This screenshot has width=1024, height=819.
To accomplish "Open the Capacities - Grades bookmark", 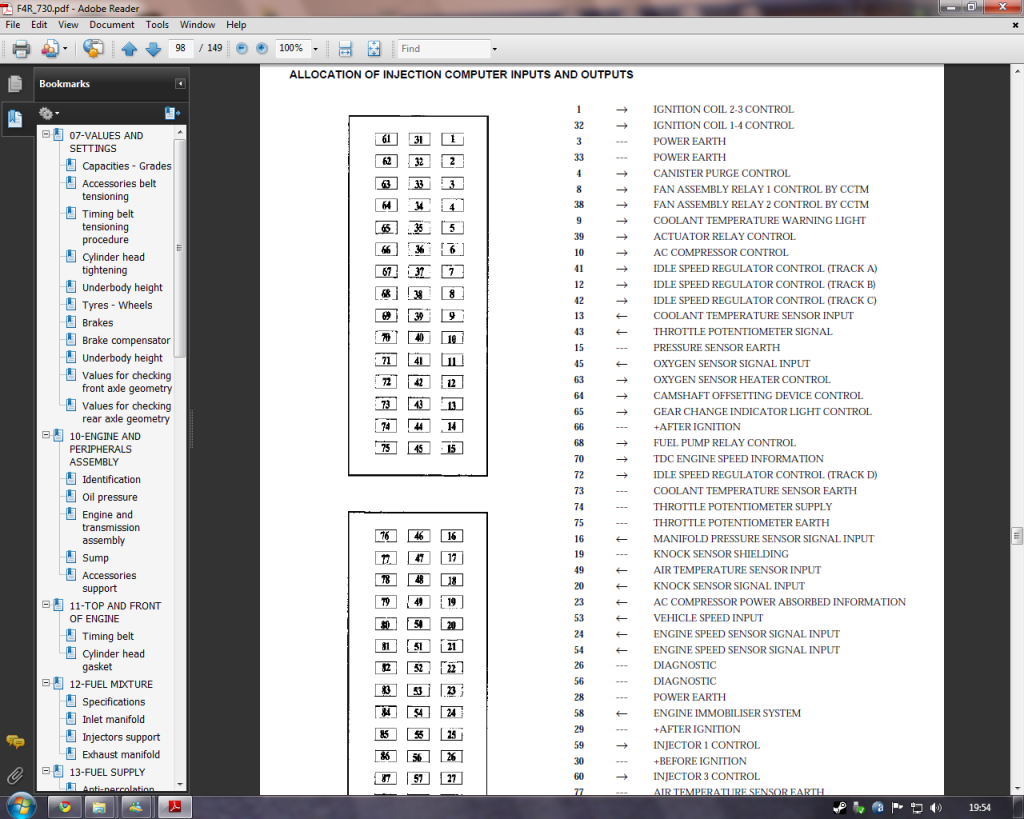I will (x=127, y=166).
